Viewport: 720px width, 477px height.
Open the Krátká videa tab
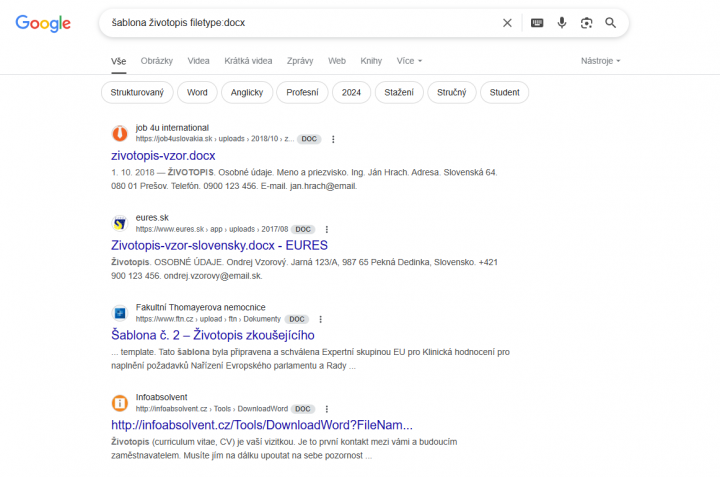coord(248,61)
